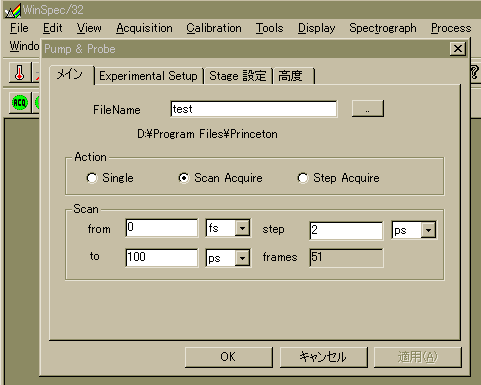This screenshot has width=481, height=385.
Task: Click the WinSpec/32 app icon in title bar
Action: click(13, 10)
